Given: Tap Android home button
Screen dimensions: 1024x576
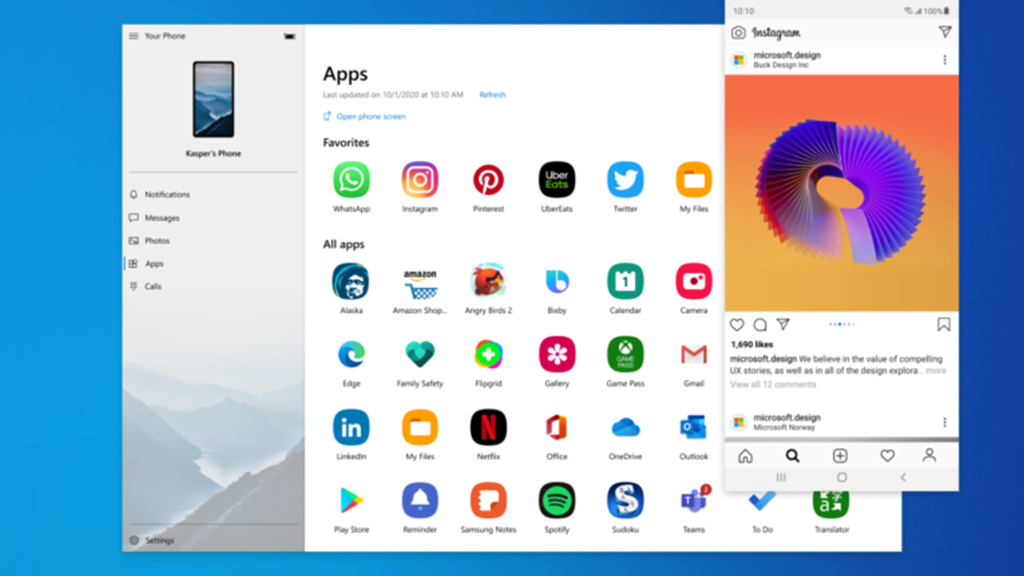Looking at the screenshot, I should pos(842,477).
